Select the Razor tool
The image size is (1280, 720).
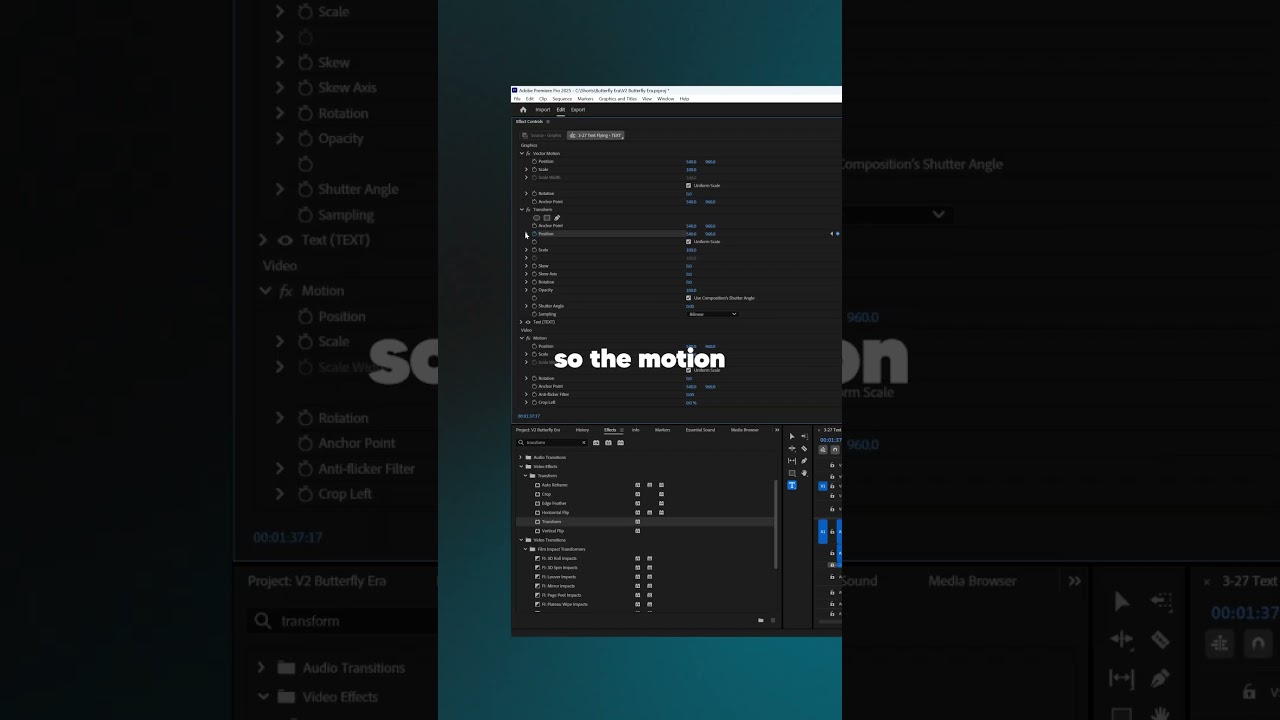click(x=804, y=449)
